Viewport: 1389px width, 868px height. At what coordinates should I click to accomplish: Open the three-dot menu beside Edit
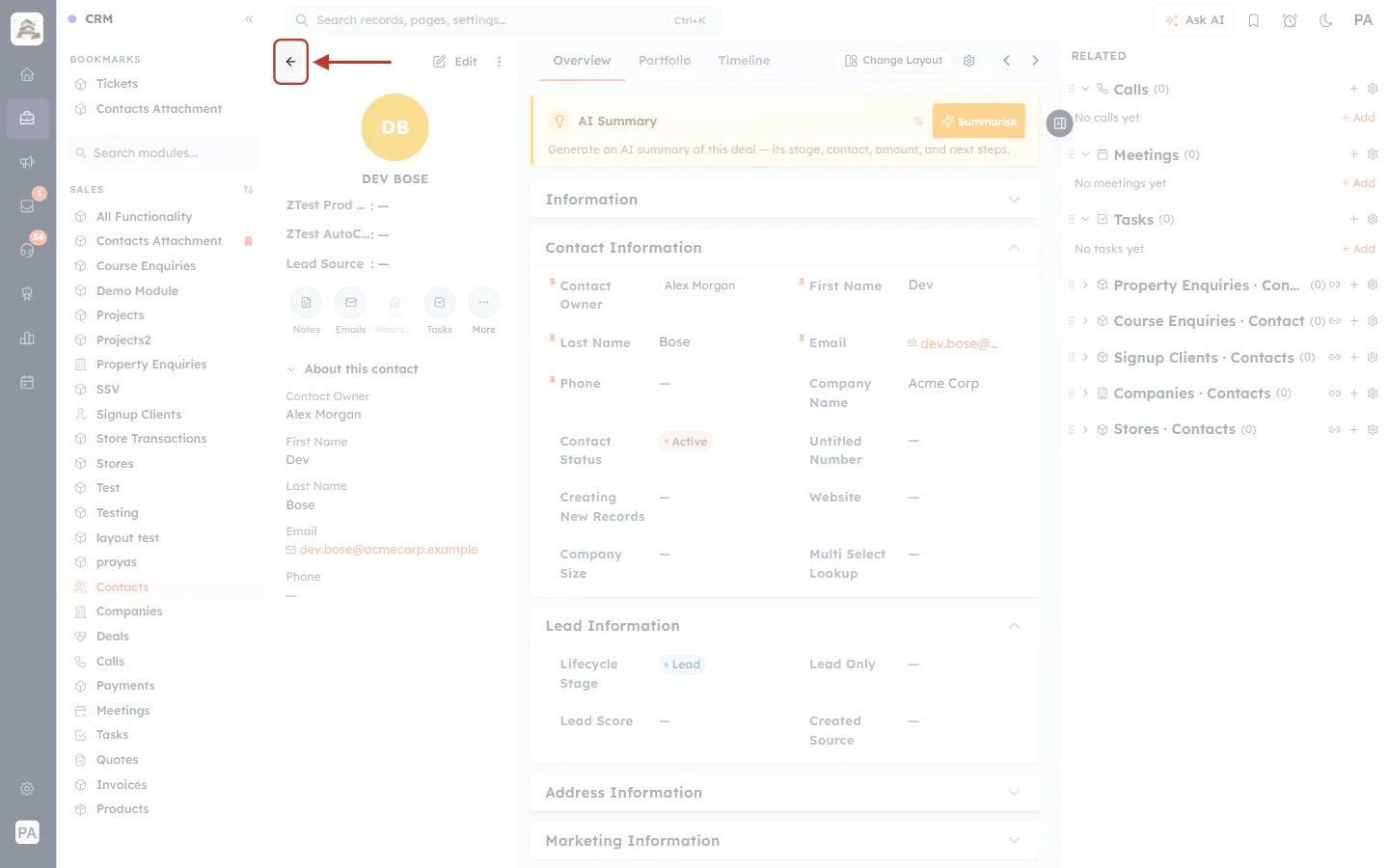click(499, 62)
